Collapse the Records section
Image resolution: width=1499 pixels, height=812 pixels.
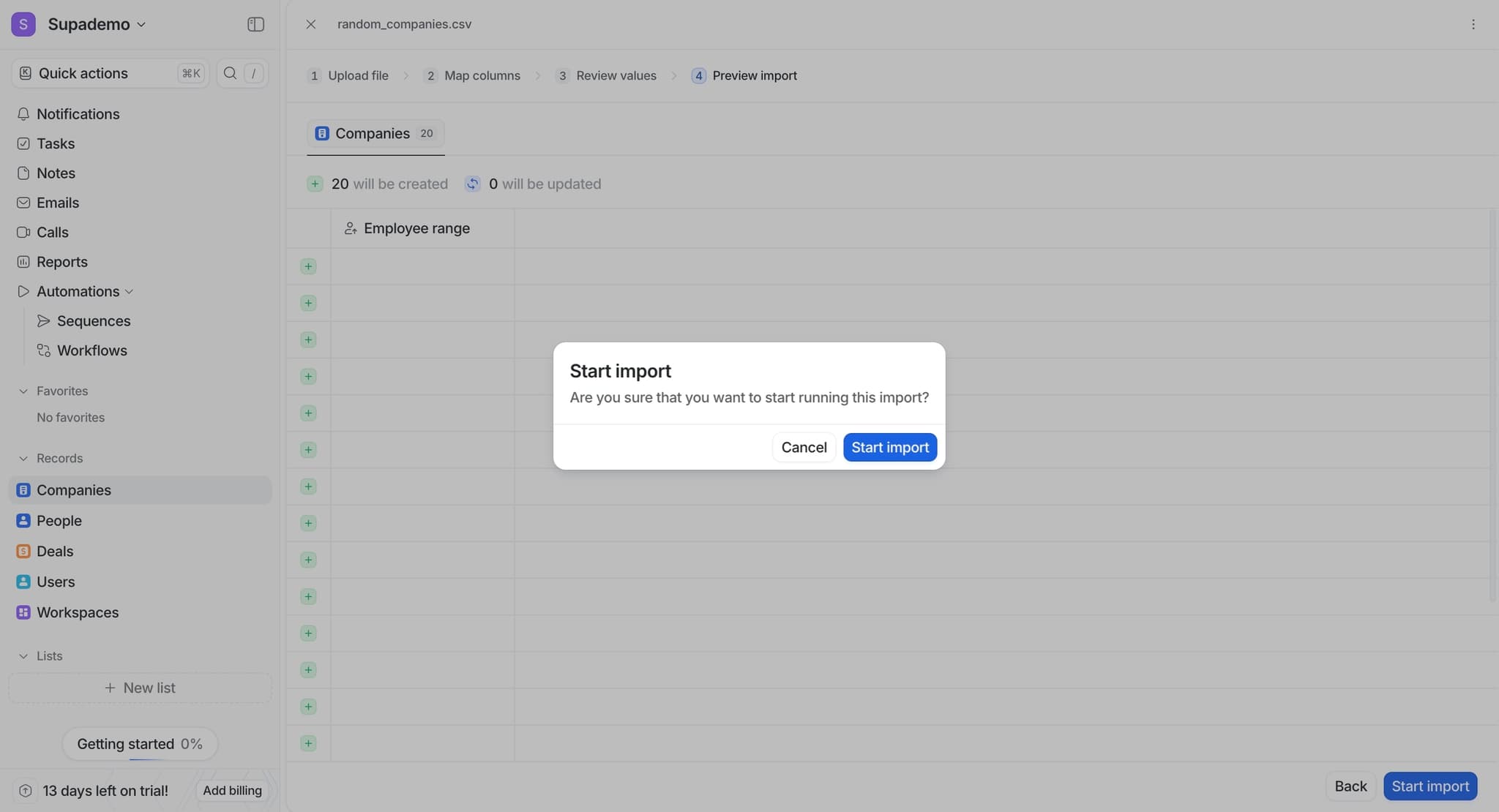pos(23,457)
